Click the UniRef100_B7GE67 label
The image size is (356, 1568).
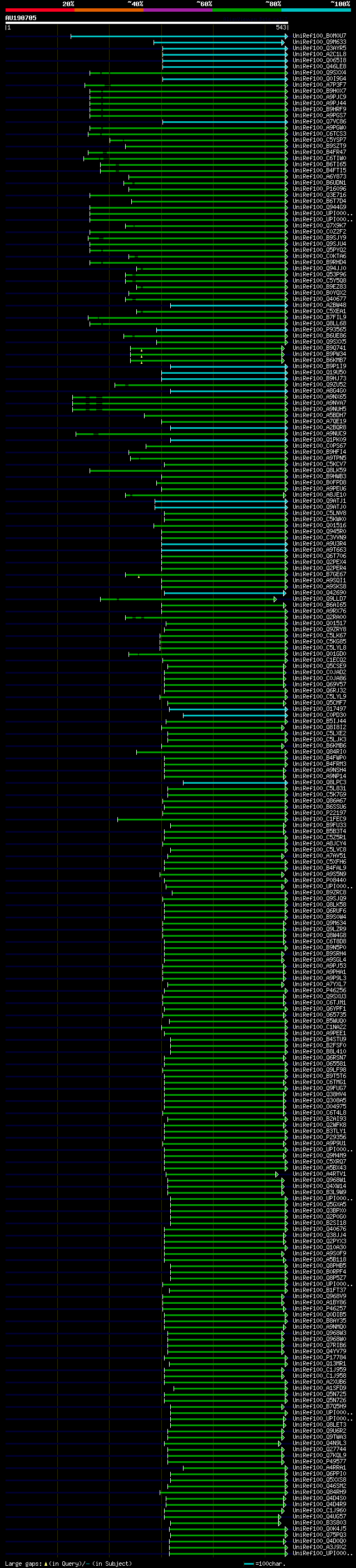click(x=319, y=575)
